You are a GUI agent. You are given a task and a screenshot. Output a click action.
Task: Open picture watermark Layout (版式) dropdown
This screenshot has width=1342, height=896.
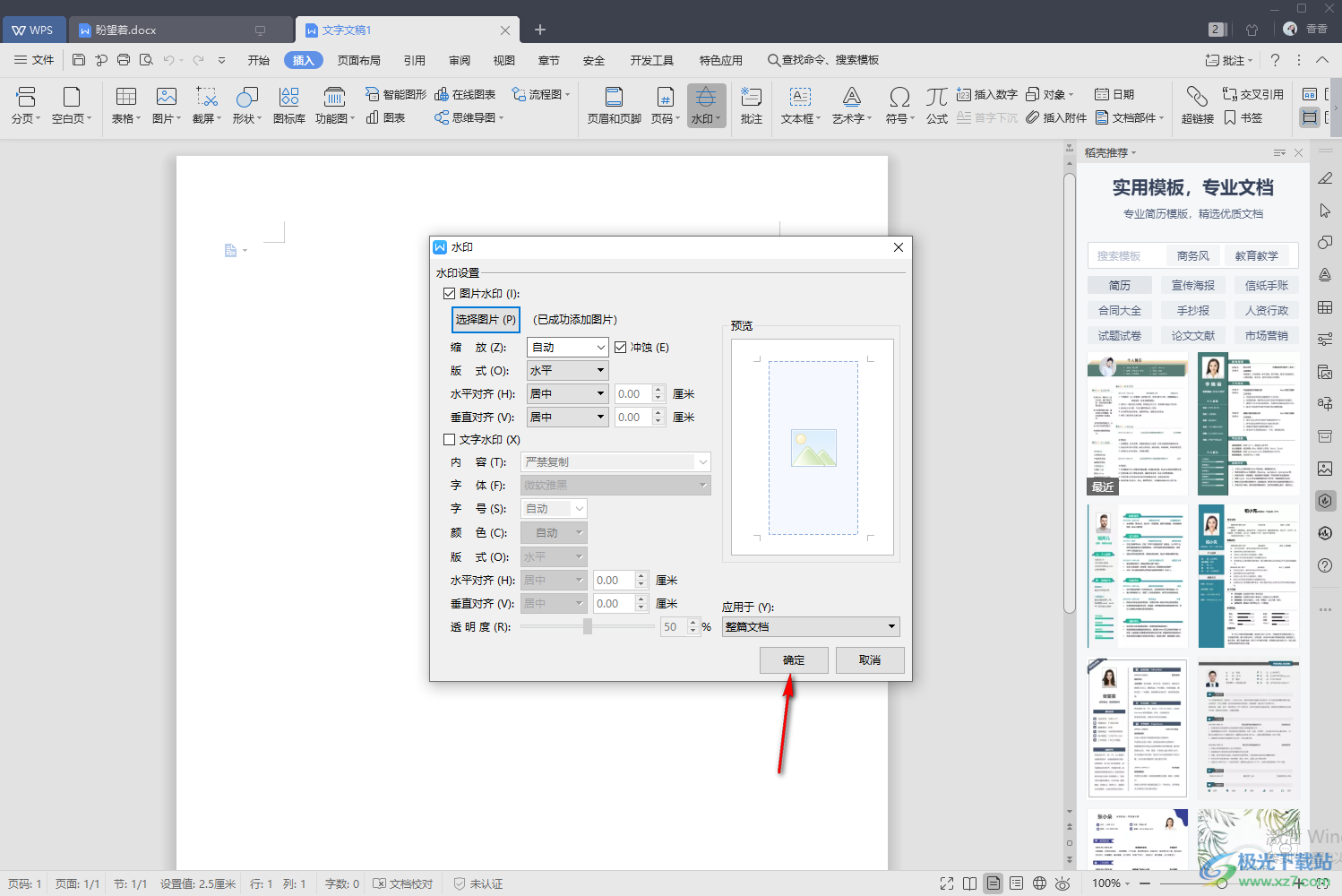tap(568, 370)
